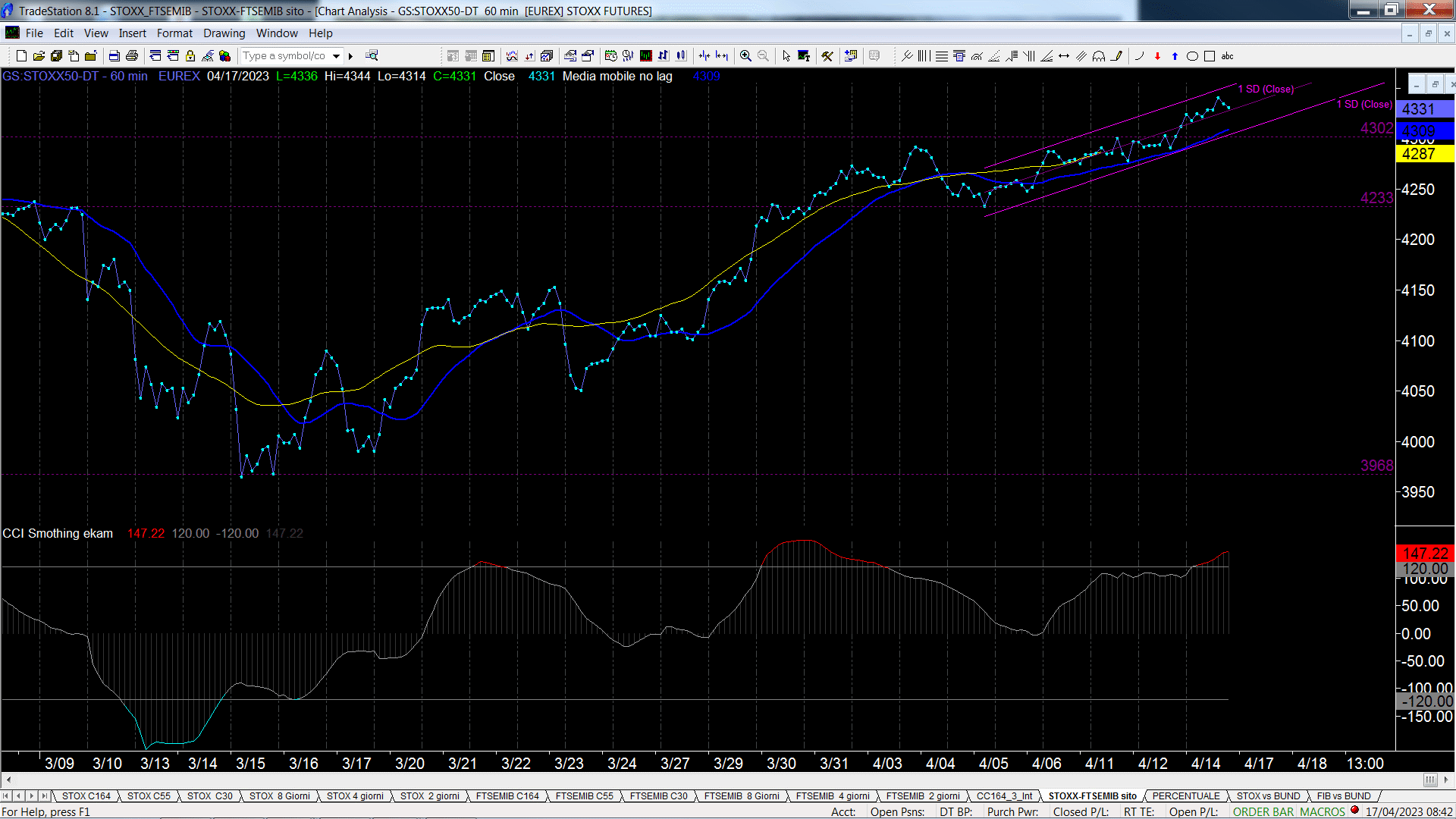Viewport: 1456px width, 819px height.
Task: Open the Insert menu
Action: click(x=133, y=33)
